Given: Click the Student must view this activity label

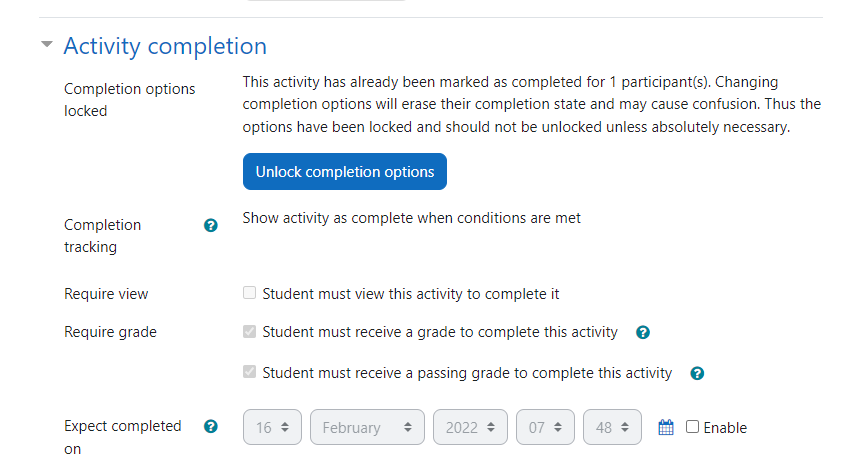Looking at the screenshot, I should 411,294.
